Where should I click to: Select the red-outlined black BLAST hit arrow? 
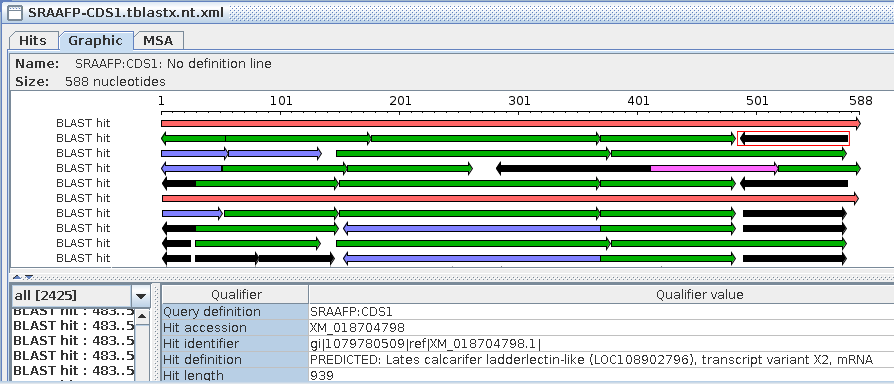794,138
